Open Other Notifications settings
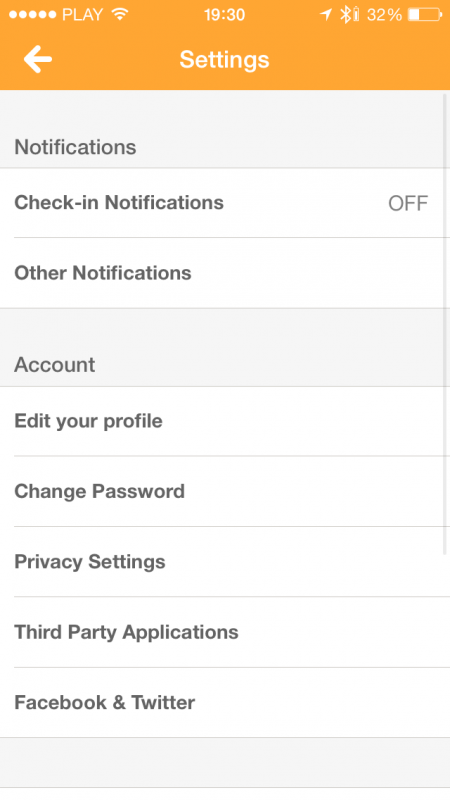Screen dimensions: 450x800 [x=225, y=273]
